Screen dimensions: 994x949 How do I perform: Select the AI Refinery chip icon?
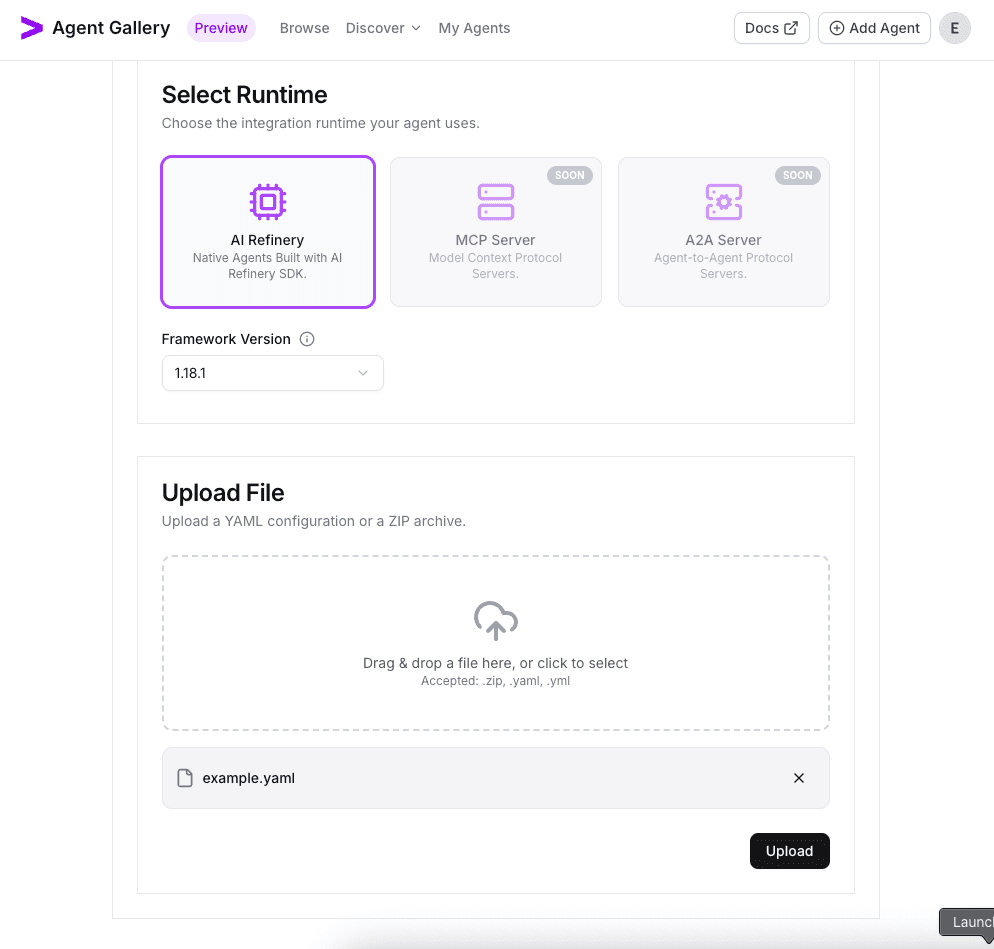click(268, 202)
